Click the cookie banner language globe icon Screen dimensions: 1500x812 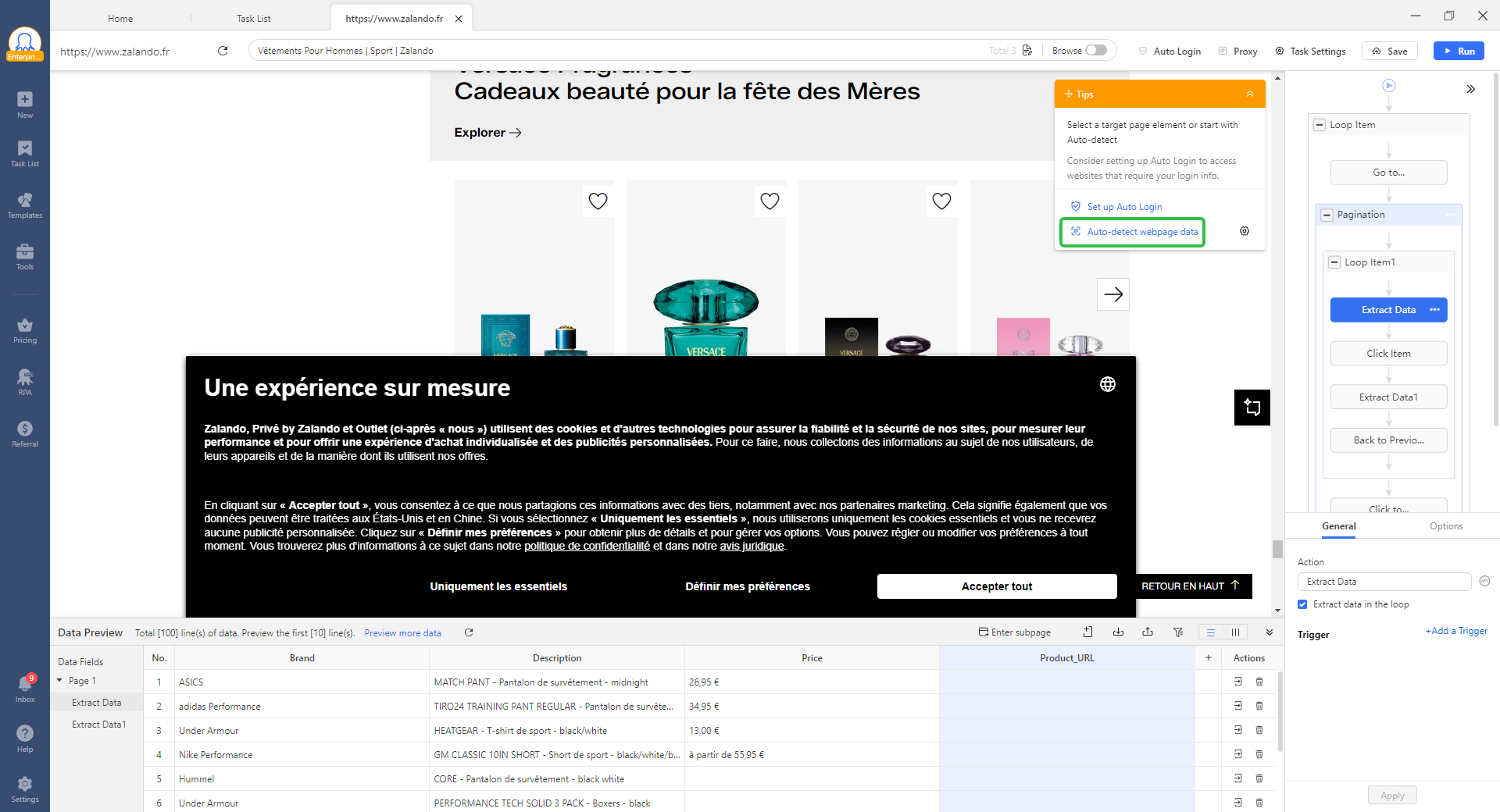coord(1108,384)
